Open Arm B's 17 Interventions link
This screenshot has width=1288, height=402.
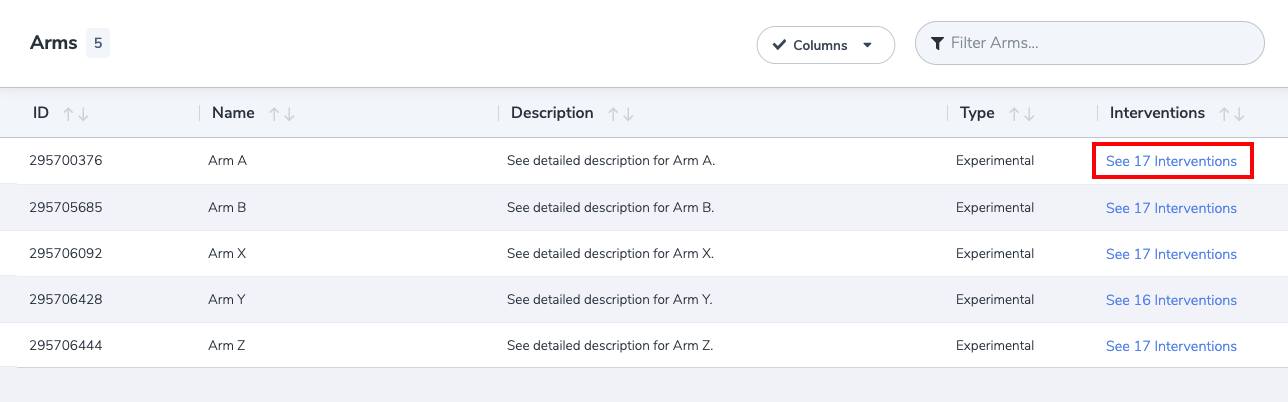pyautogui.click(x=1171, y=208)
